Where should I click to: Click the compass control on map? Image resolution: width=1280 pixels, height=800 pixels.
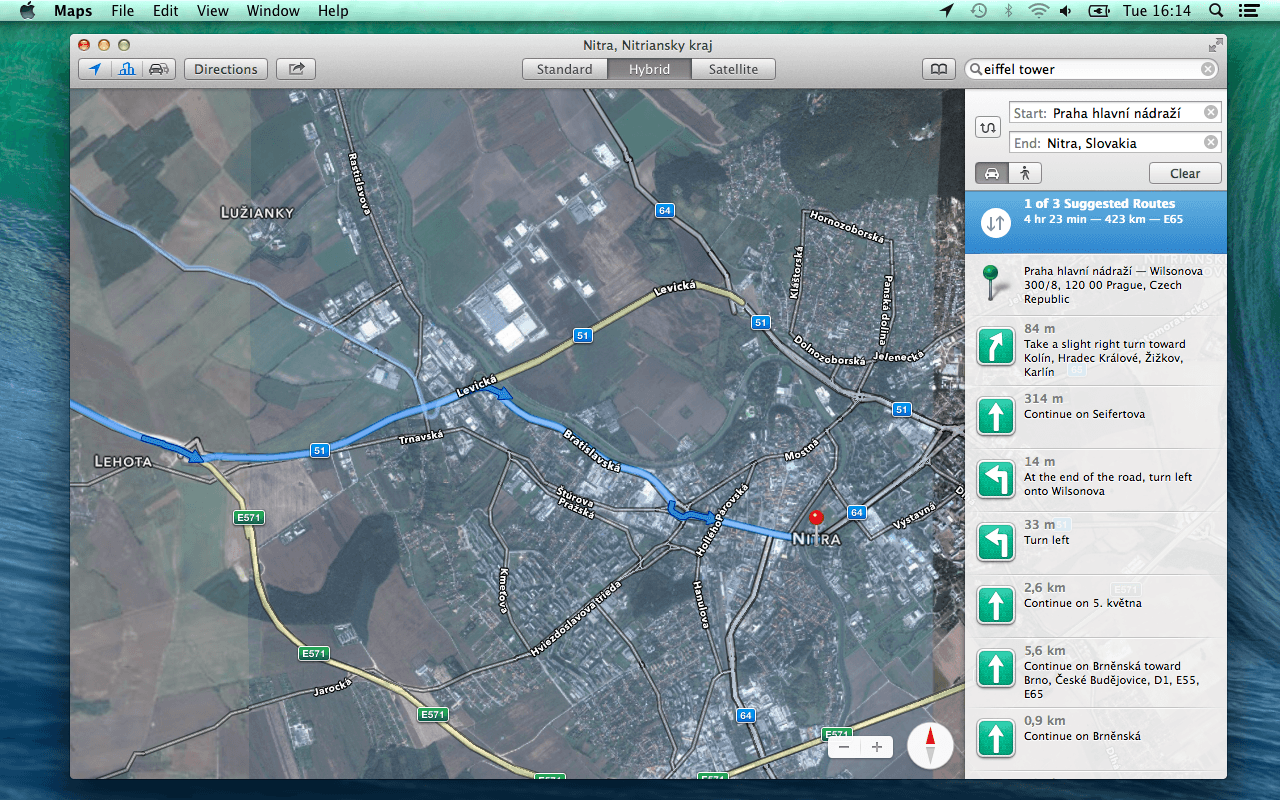(x=930, y=746)
